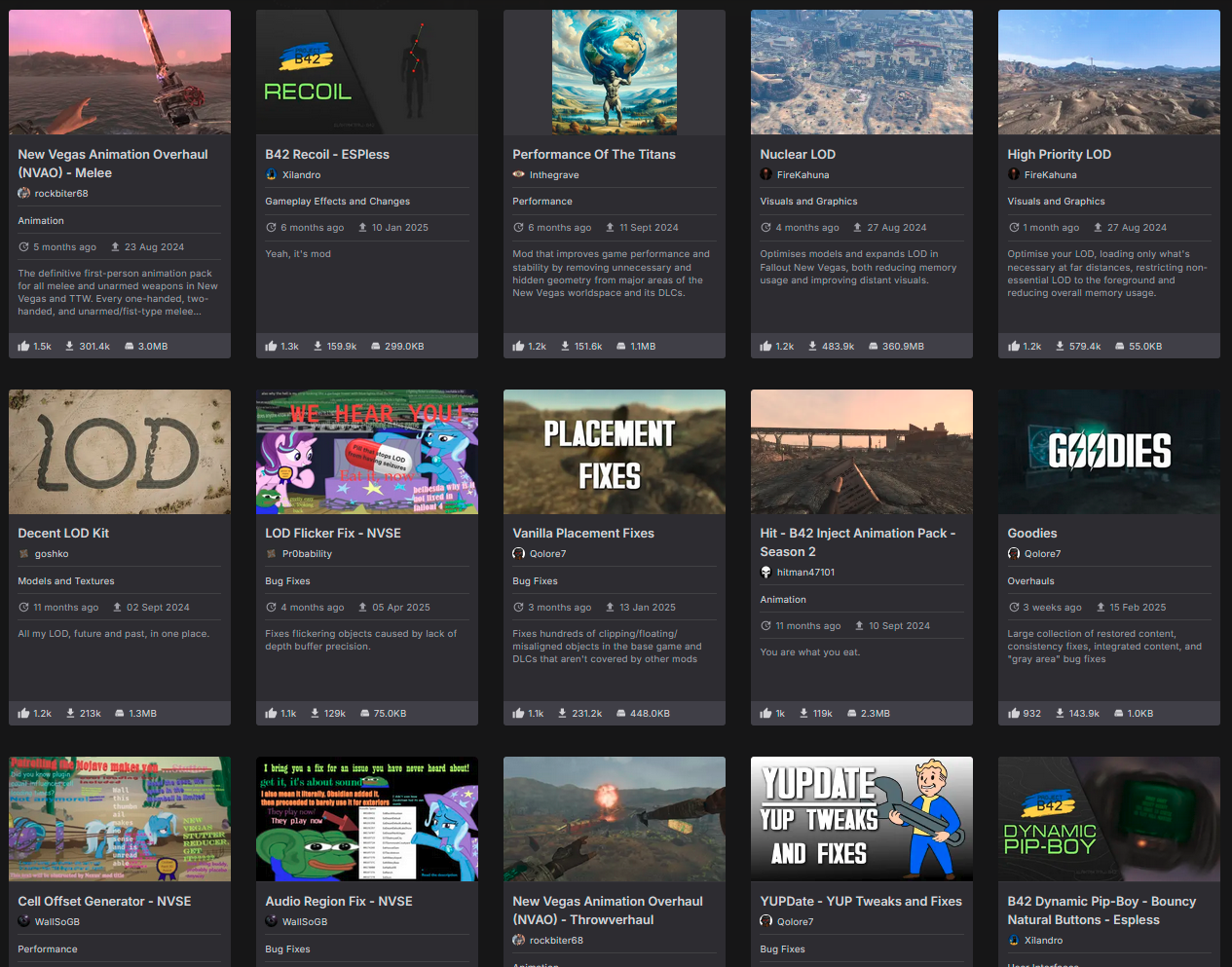
Task: Click the Nuclear LOD title link
Action: pos(798,154)
